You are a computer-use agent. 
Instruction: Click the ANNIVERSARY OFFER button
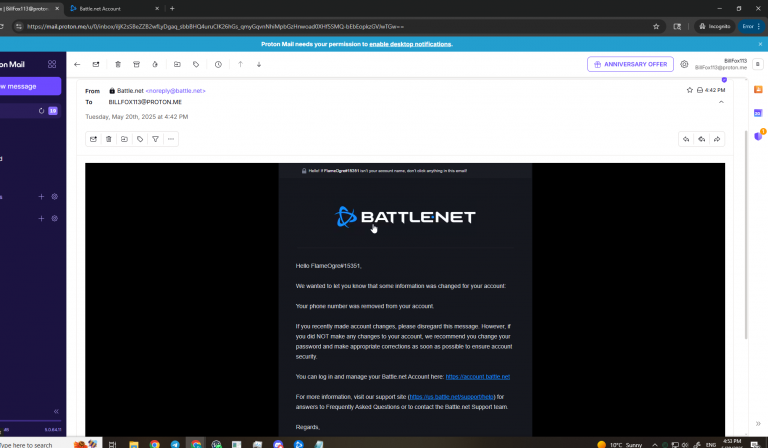630,64
